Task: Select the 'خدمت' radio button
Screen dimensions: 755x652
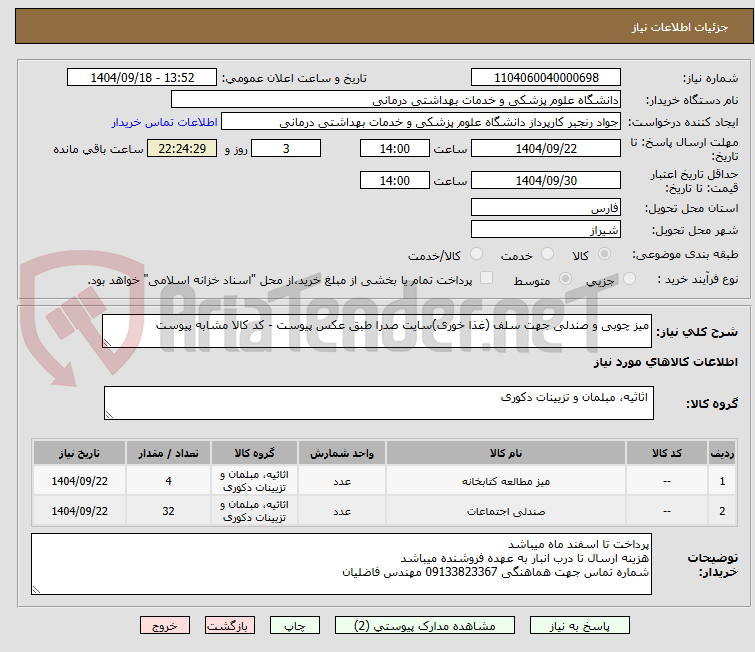Action: (x=546, y=255)
